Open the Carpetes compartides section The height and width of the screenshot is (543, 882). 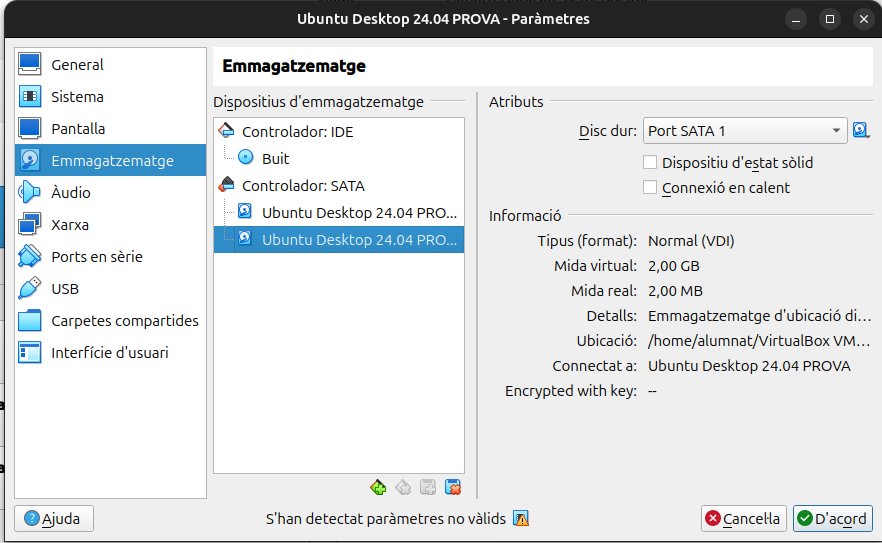pos(124,321)
